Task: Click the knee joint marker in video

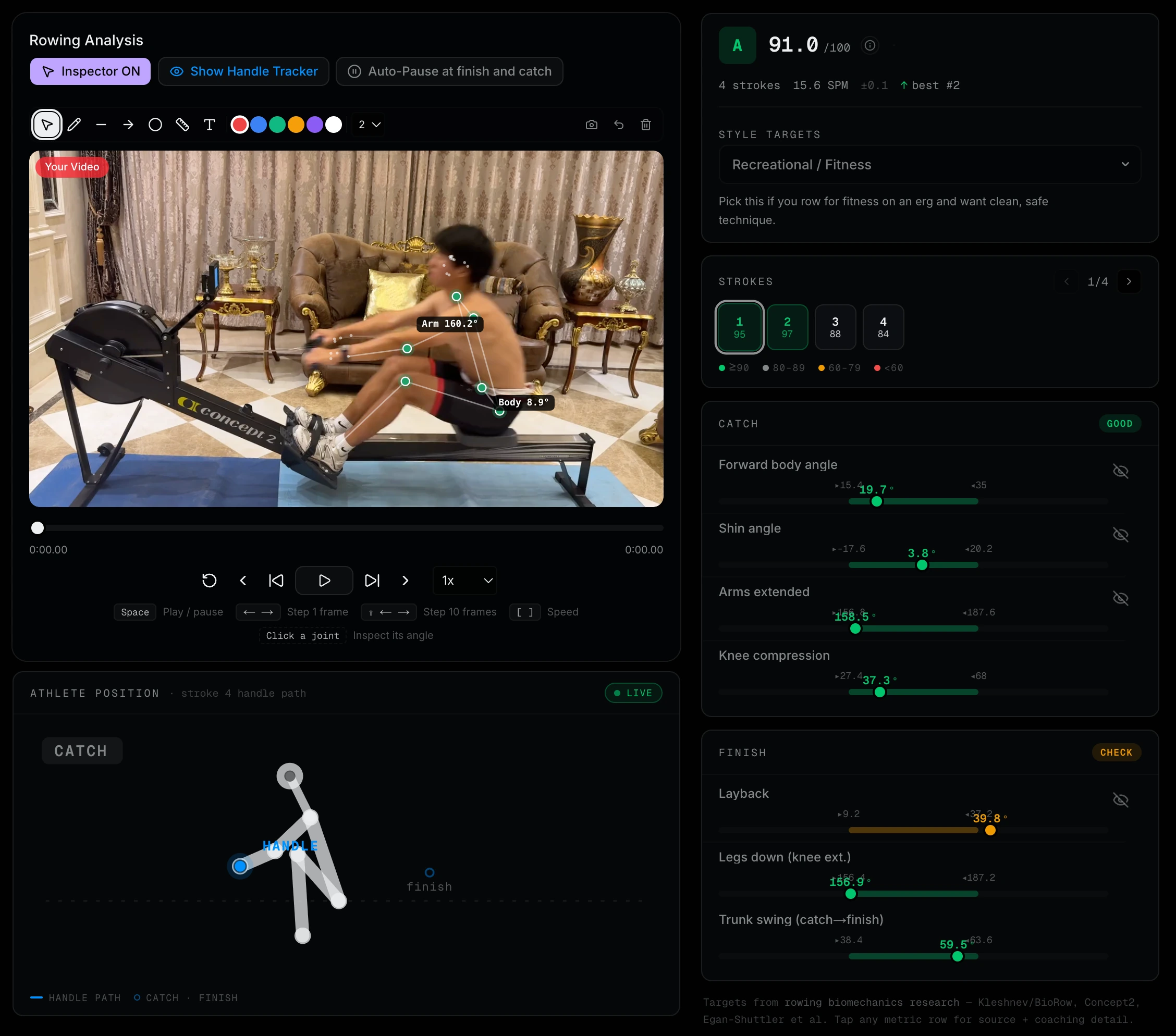Action: [x=405, y=381]
